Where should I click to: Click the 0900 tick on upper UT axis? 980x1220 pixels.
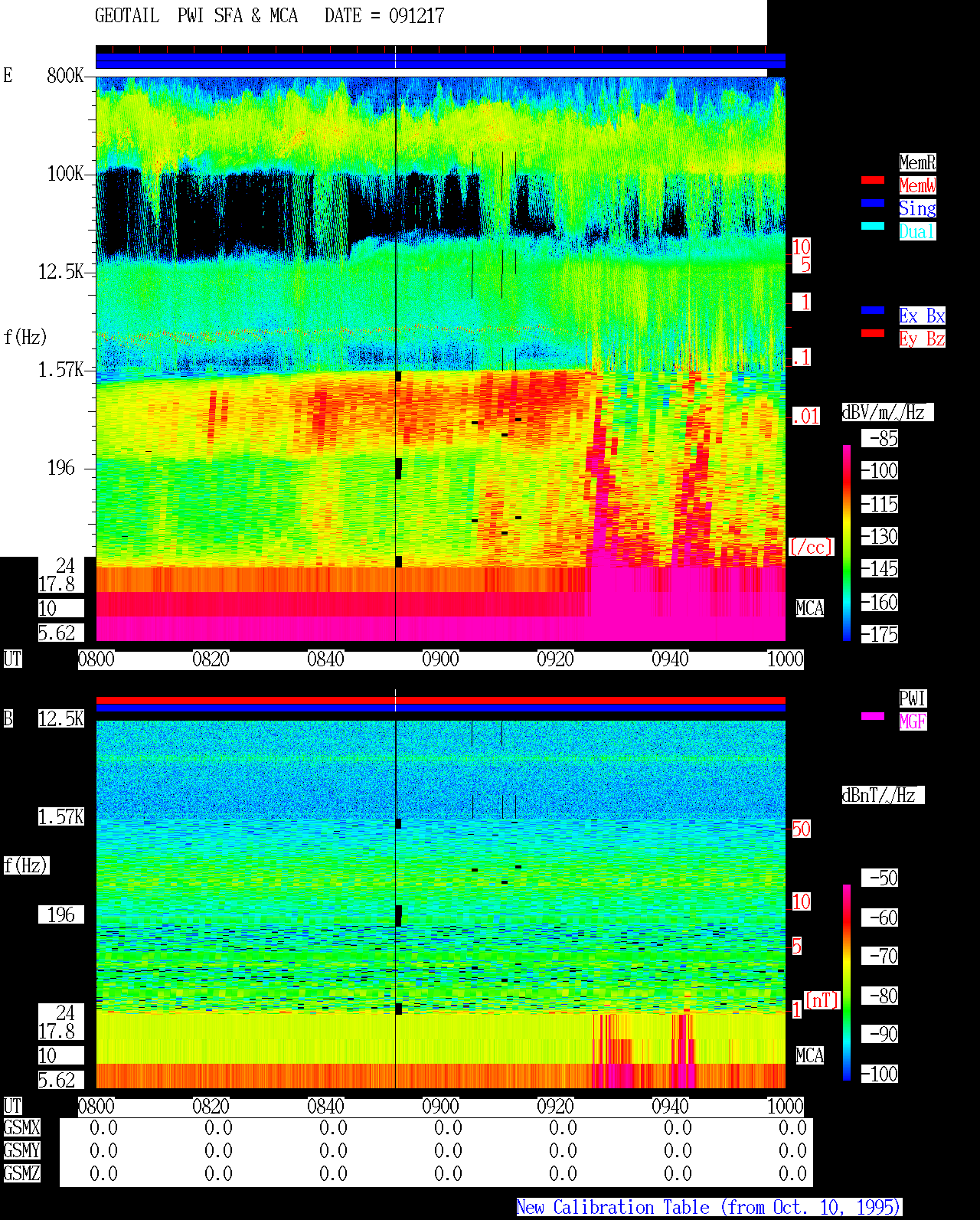440,659
